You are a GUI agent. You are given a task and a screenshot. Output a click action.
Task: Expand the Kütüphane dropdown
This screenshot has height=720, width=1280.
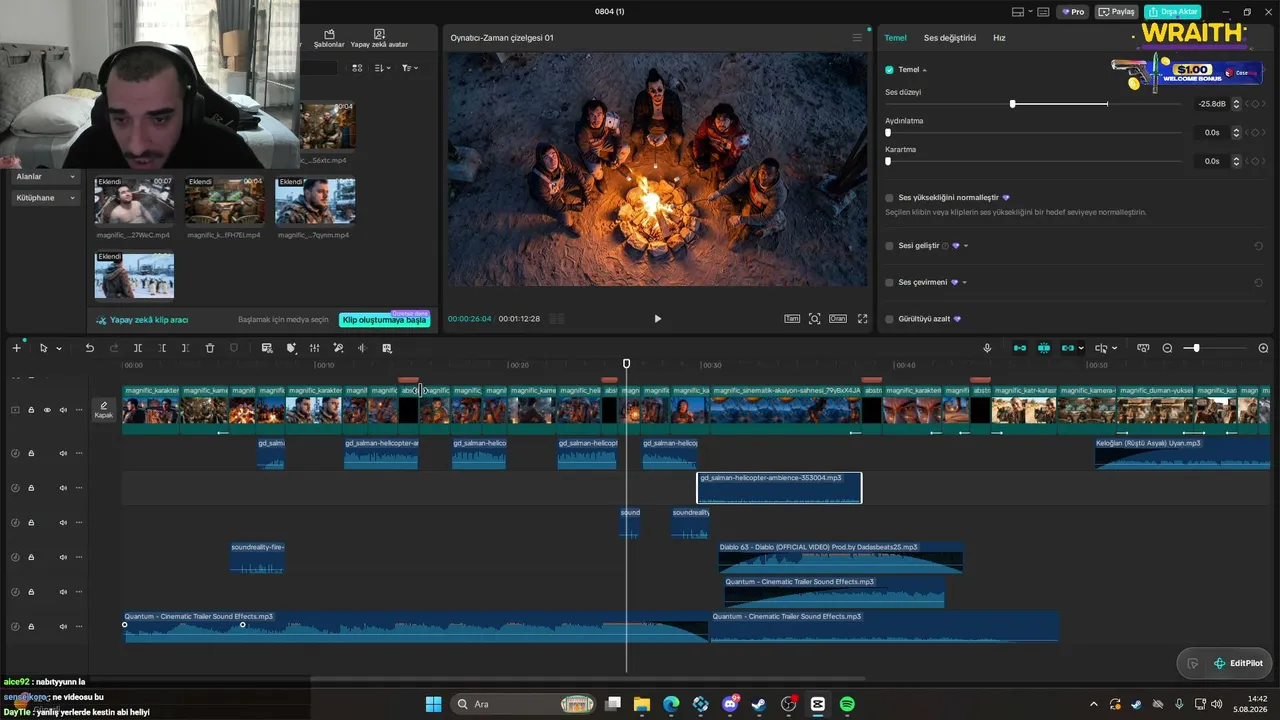[x=45, y=198]
